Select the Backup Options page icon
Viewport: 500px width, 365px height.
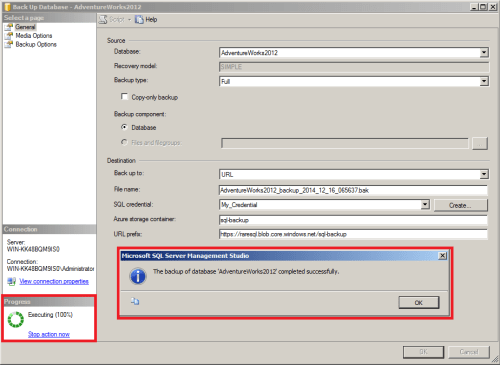tap(9, 44)
